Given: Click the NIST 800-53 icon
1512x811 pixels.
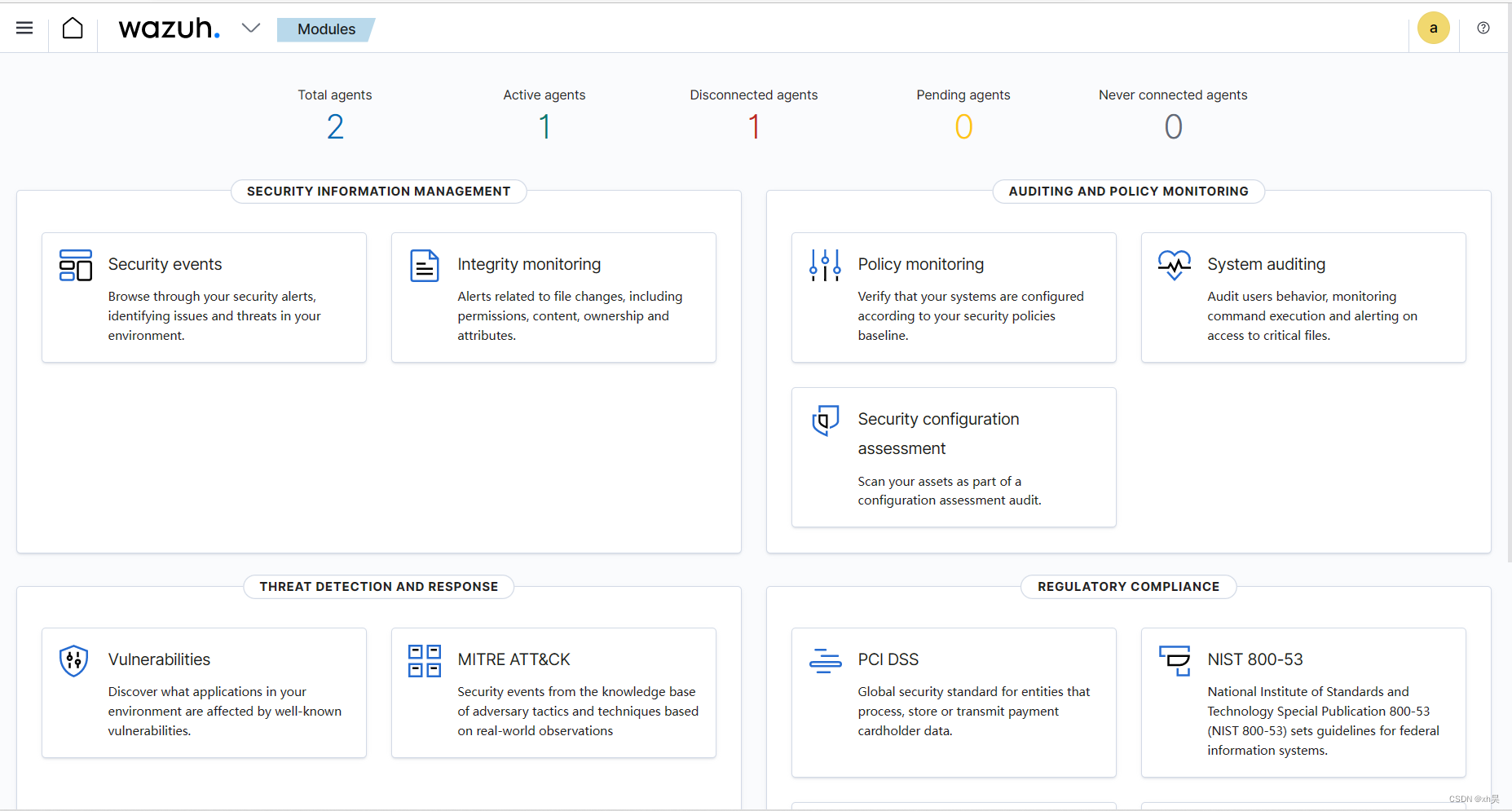Looking at the screenshot, I should 1175,661.
